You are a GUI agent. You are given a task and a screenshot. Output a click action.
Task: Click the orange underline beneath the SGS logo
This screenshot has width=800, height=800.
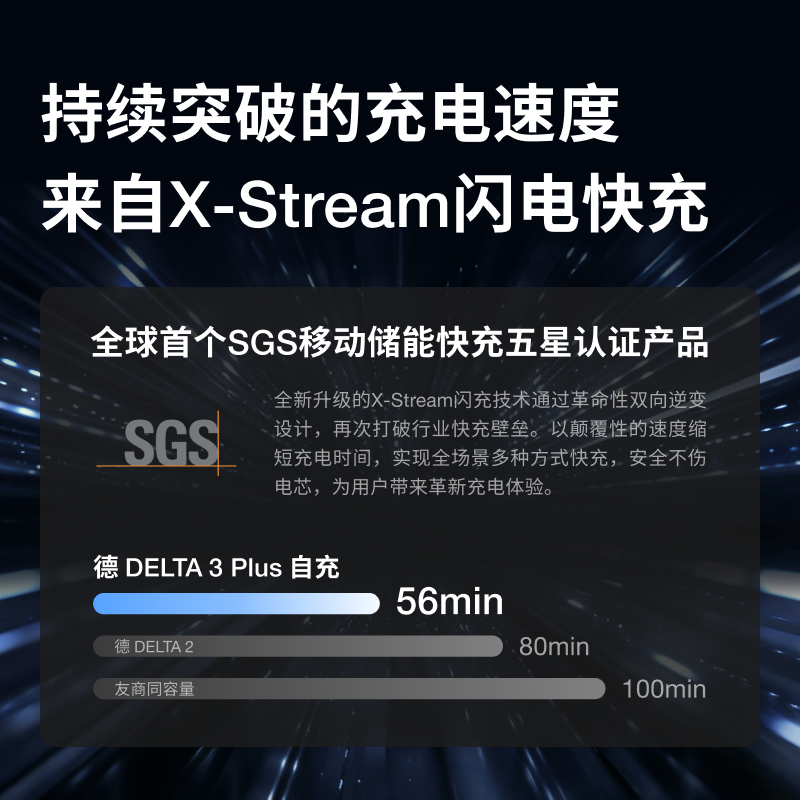tap(166, 465)
